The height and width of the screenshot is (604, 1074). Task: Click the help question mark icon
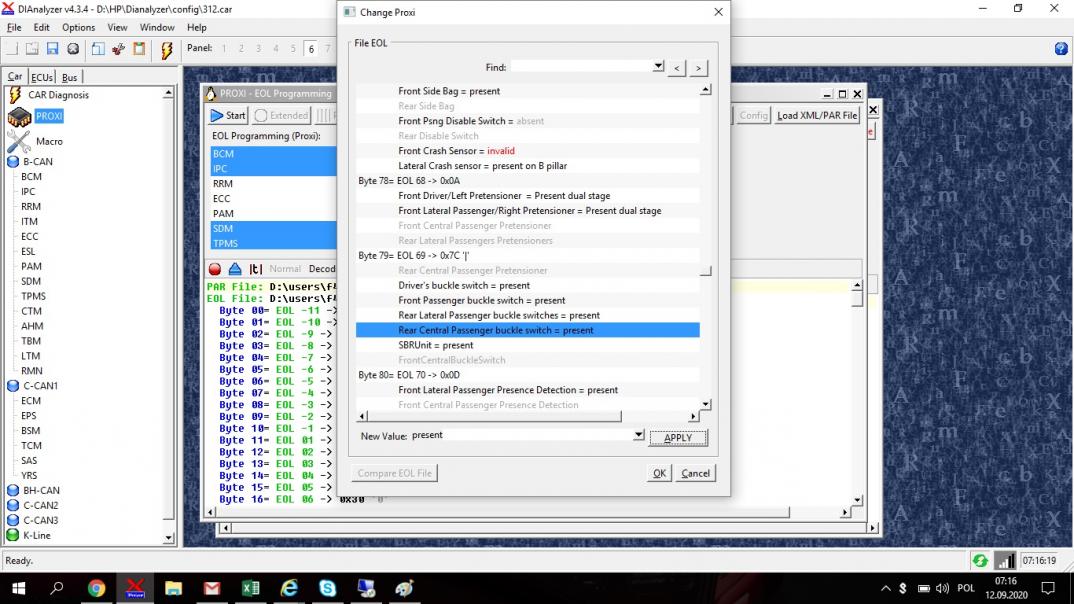tap(1061, 48)
